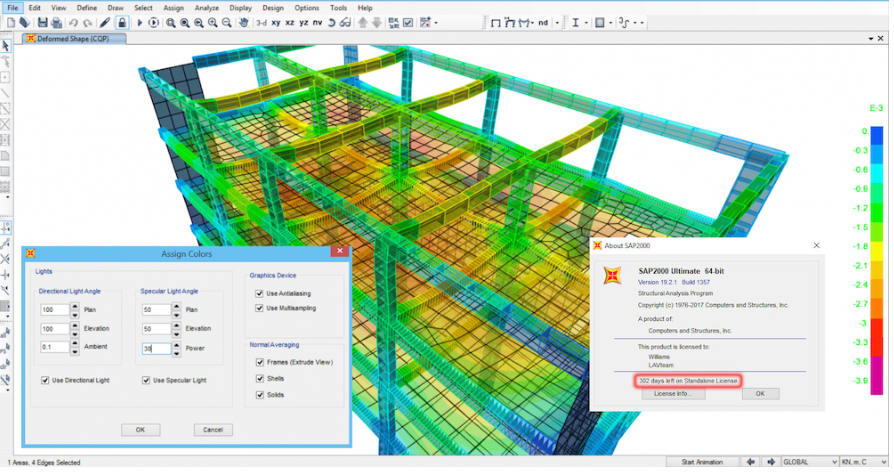This screenshot has width=894, height=472.
Task: Click OK in About SAP2000 dialog
Action: 760,393
